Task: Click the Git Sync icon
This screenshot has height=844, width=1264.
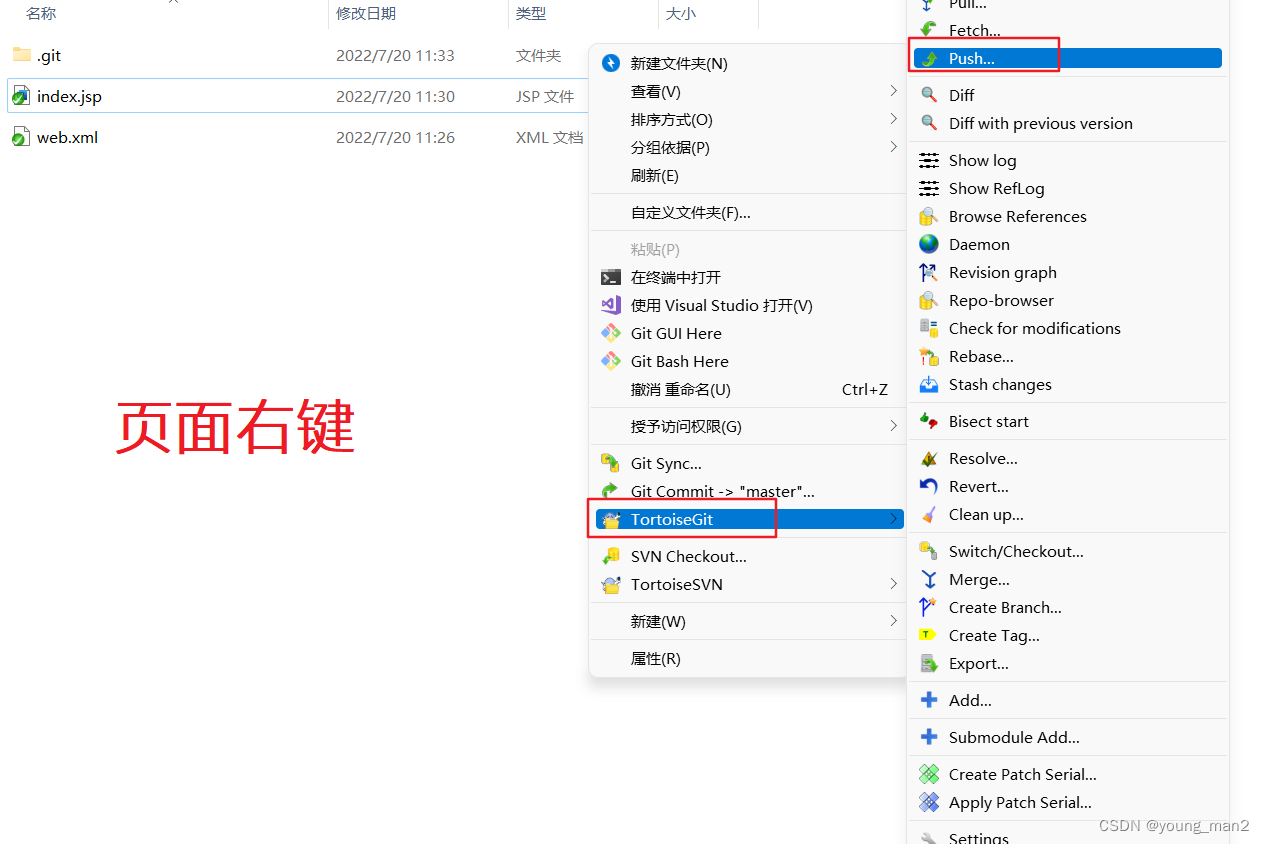Action: (611, 463)
